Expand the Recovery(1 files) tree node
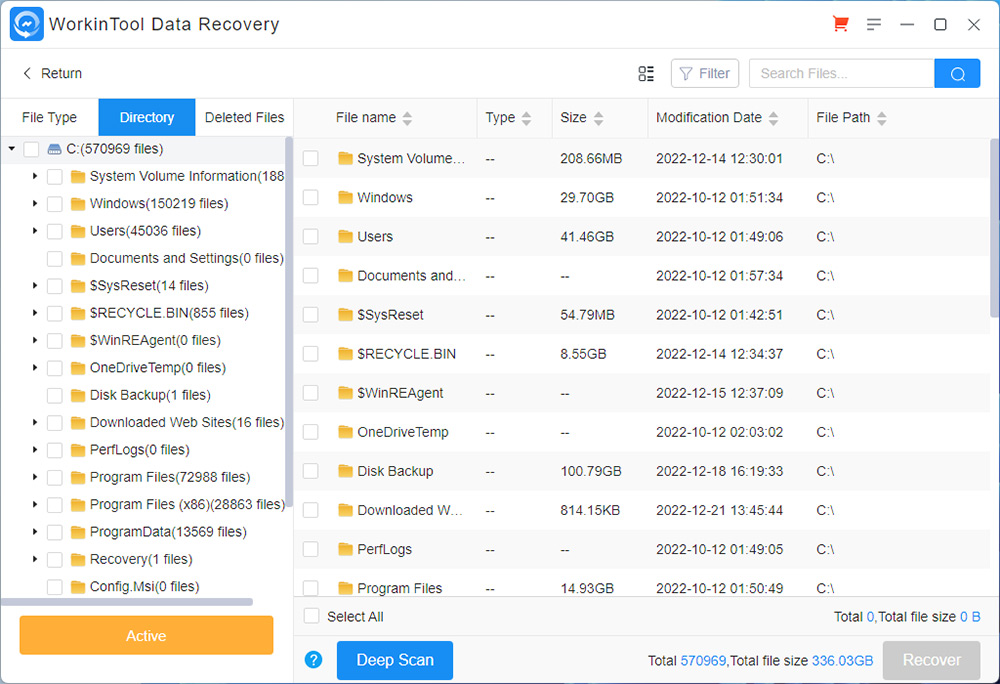The height and width of the screenshot is (684, 1000). [x=35, y=559]
